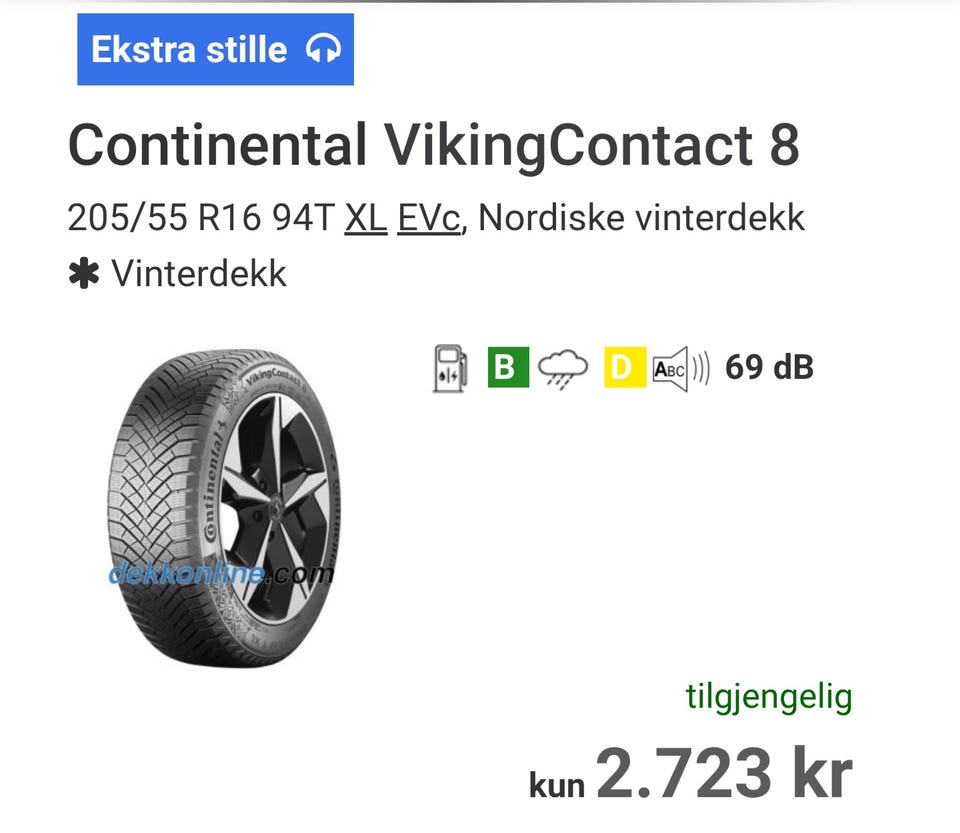The width and height of the screenshot is (960, 833).
Task: Click the headphones icon in Ekstra stille badge
Action: tap(323, 49)
